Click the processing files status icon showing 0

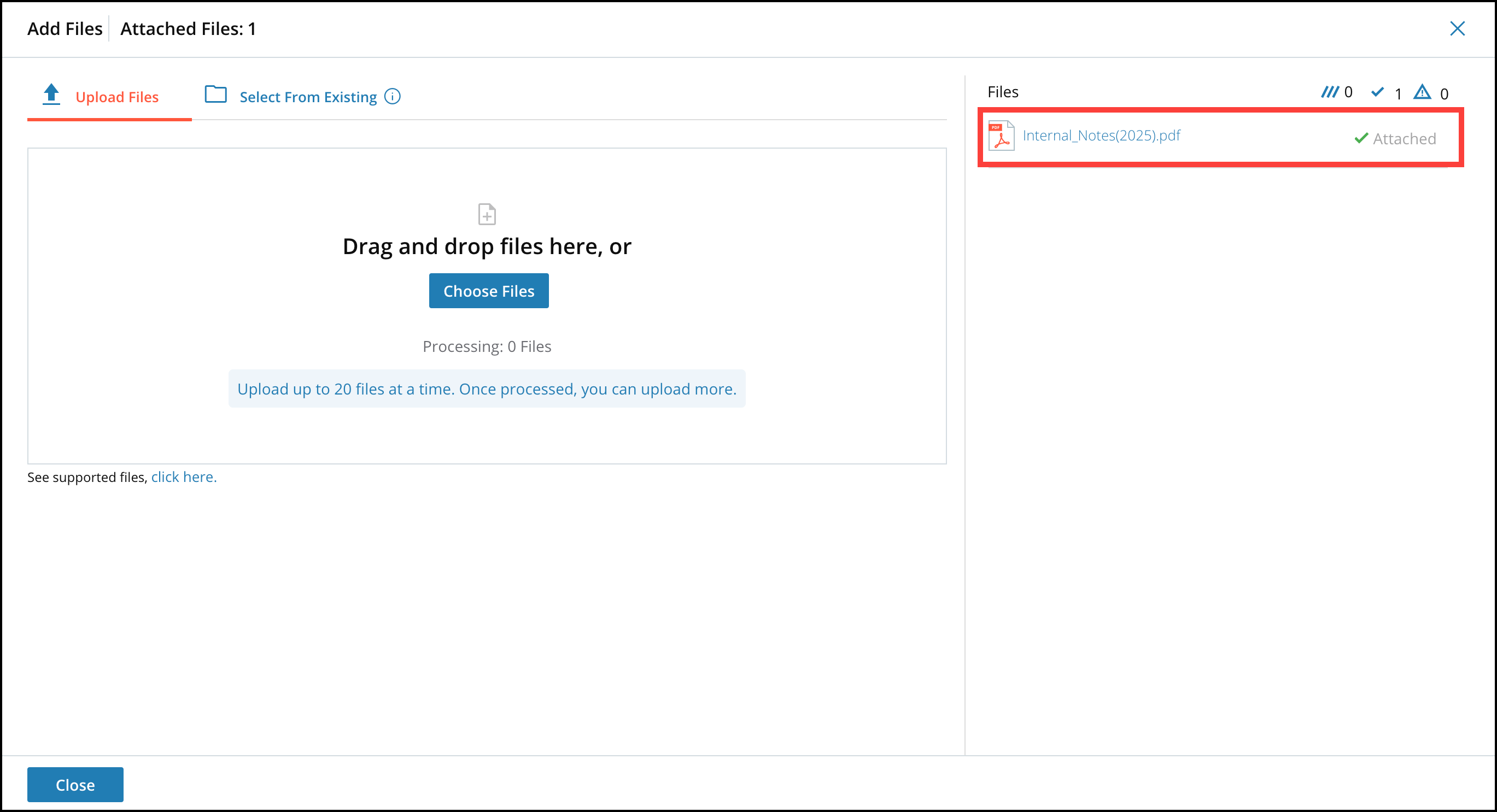tap(1331, 92)
